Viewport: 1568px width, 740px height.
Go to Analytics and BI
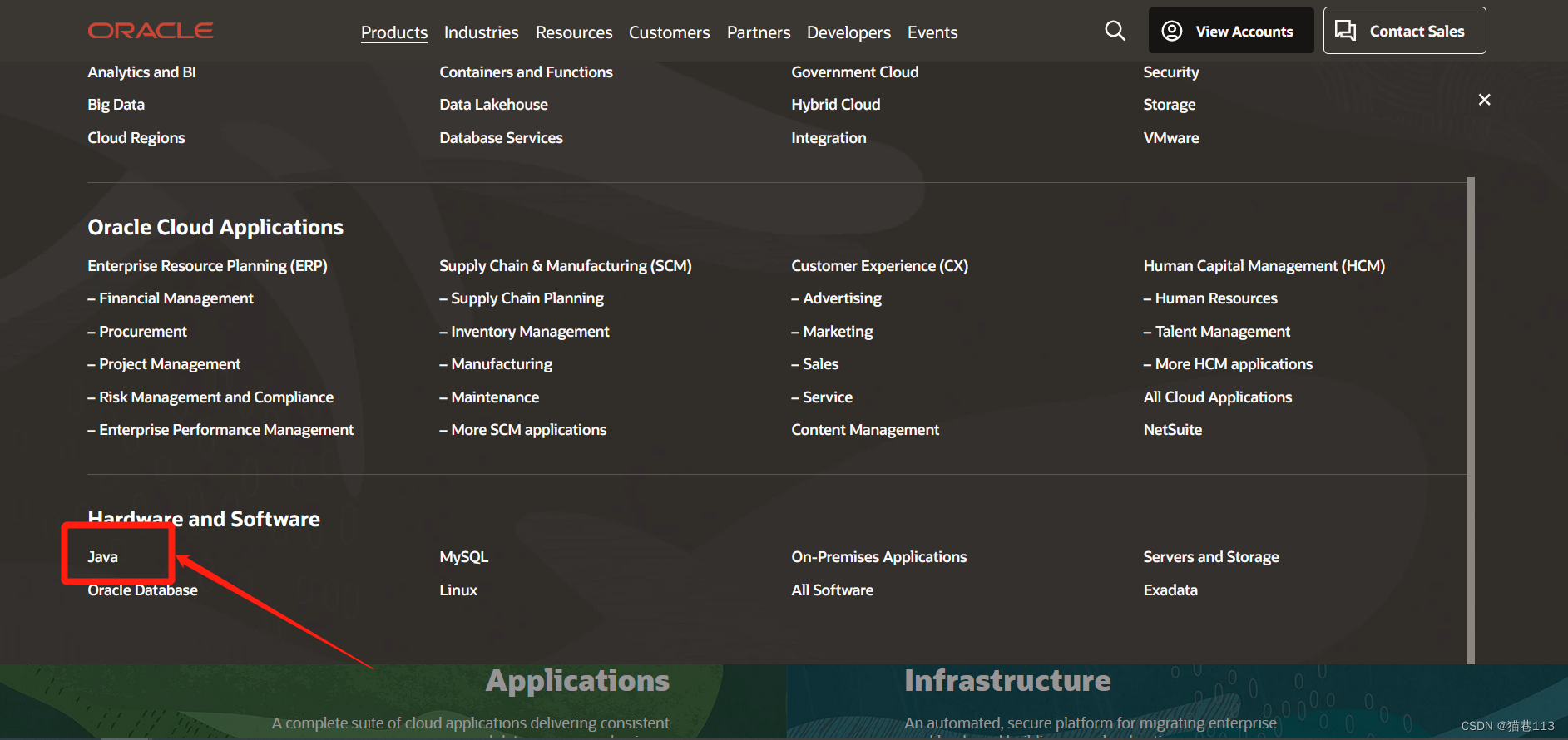click(142, 72)
